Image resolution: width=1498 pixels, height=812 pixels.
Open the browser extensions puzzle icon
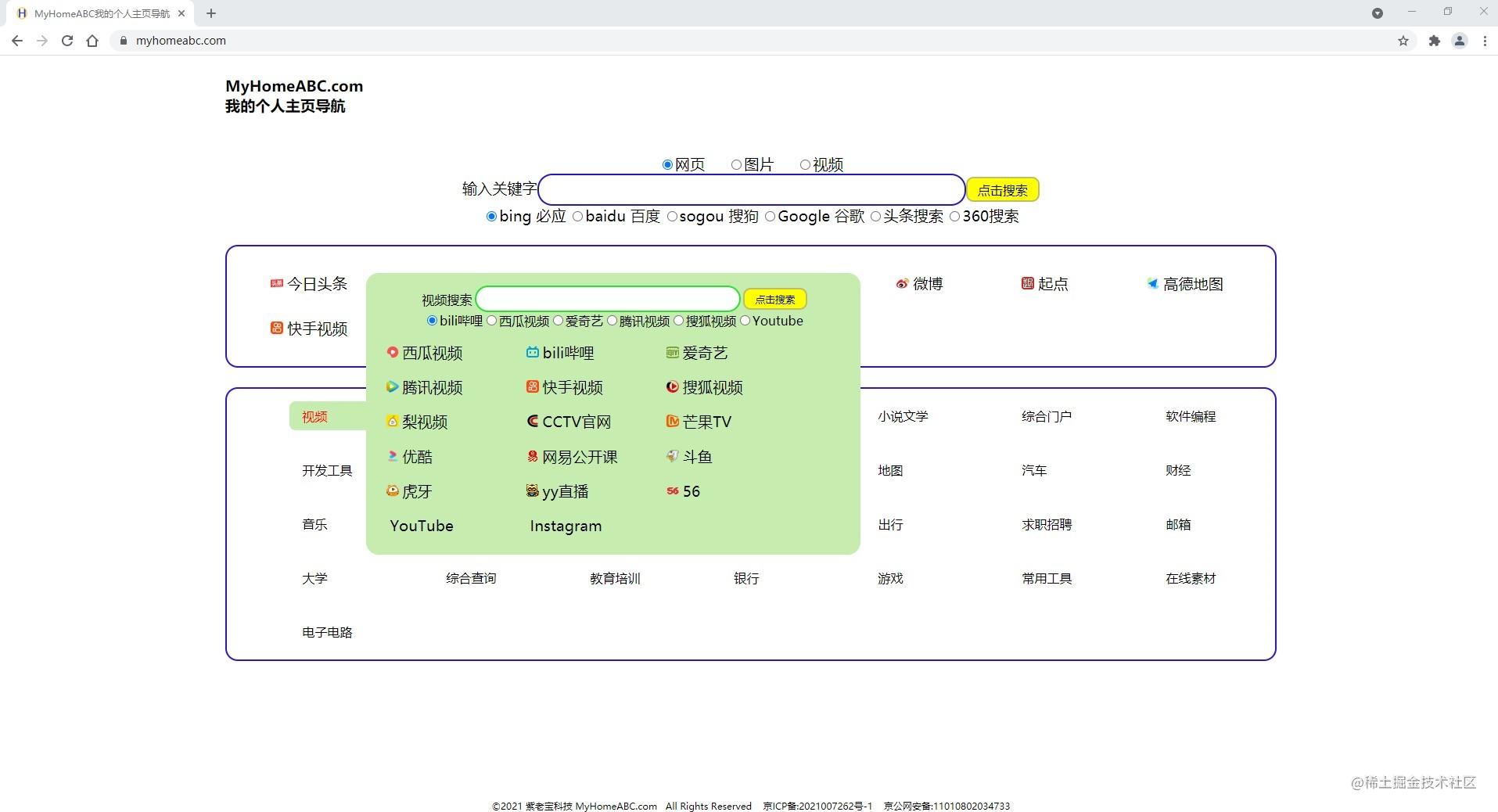point(1434,41)
